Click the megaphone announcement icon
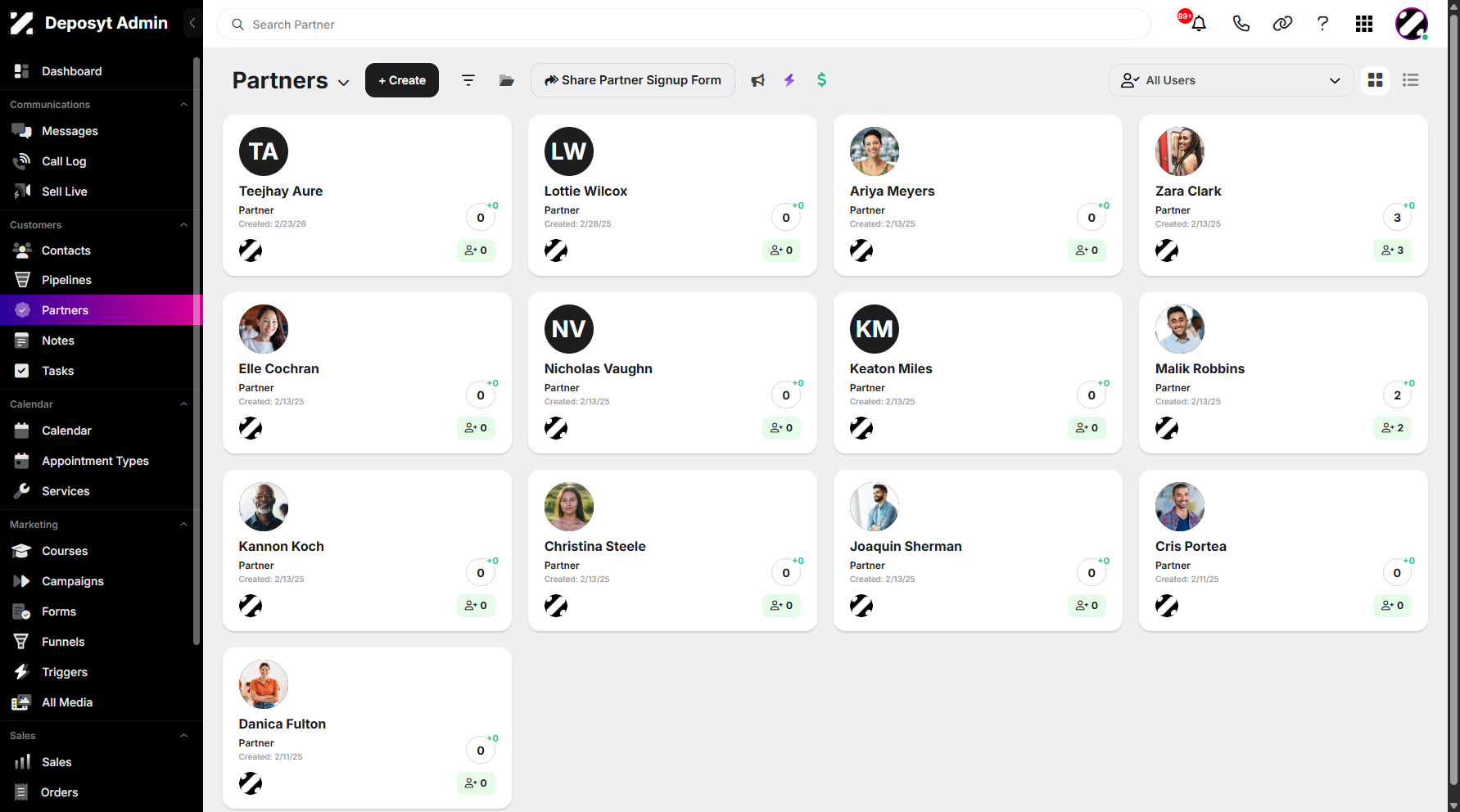 click(x=758, y=80)
